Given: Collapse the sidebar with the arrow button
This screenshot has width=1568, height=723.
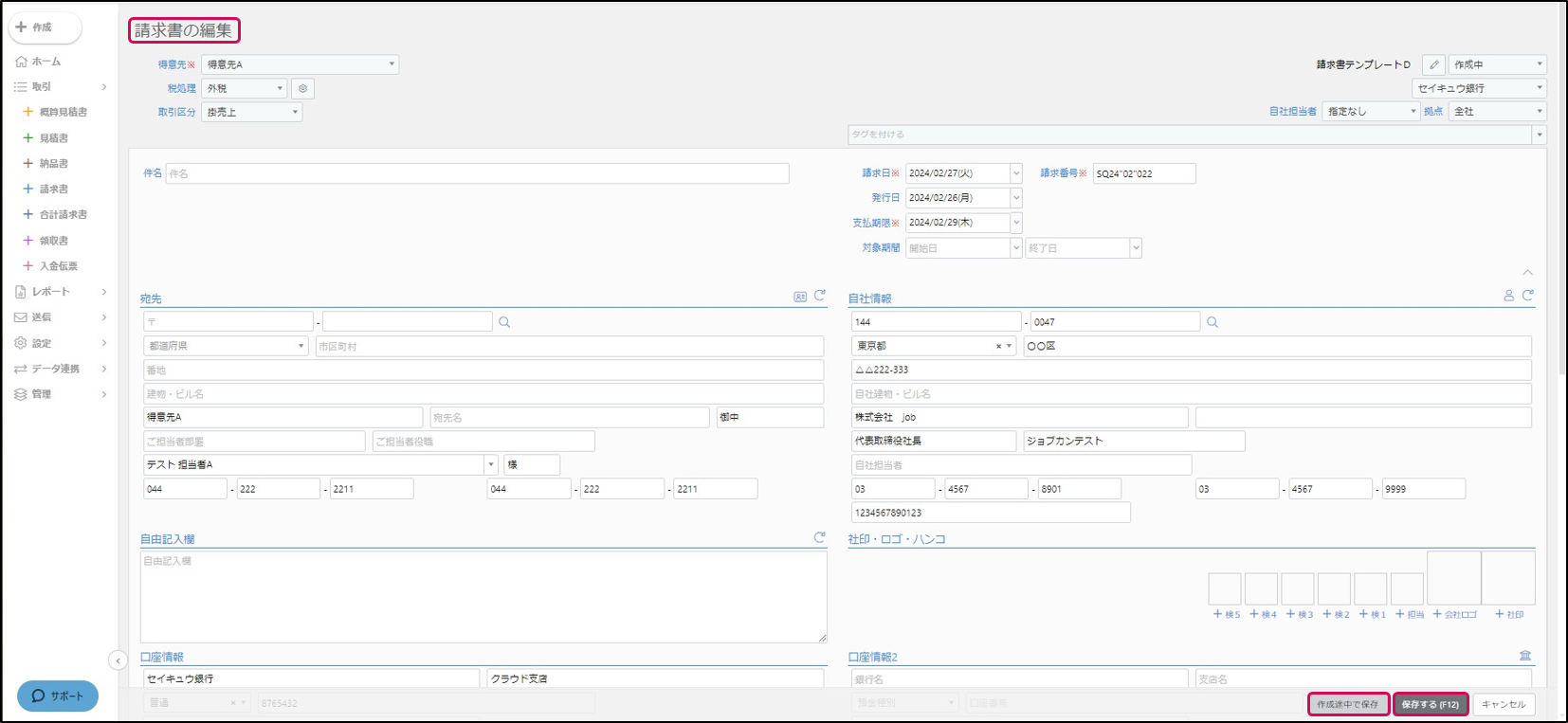Looking at the screenshot, I should click(x=118, y=660).
